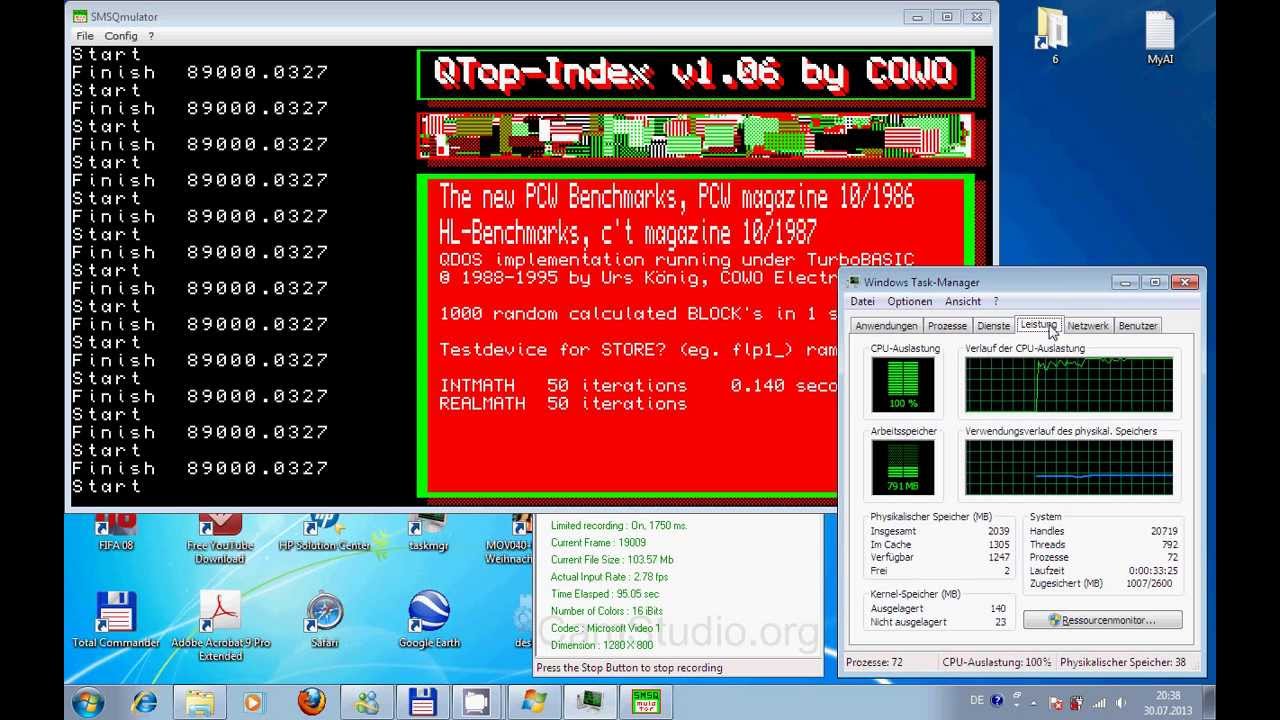1280x720 pixels.
Task: Click the Ressourcenmonitor button
Action: [x=1102, y=620]
